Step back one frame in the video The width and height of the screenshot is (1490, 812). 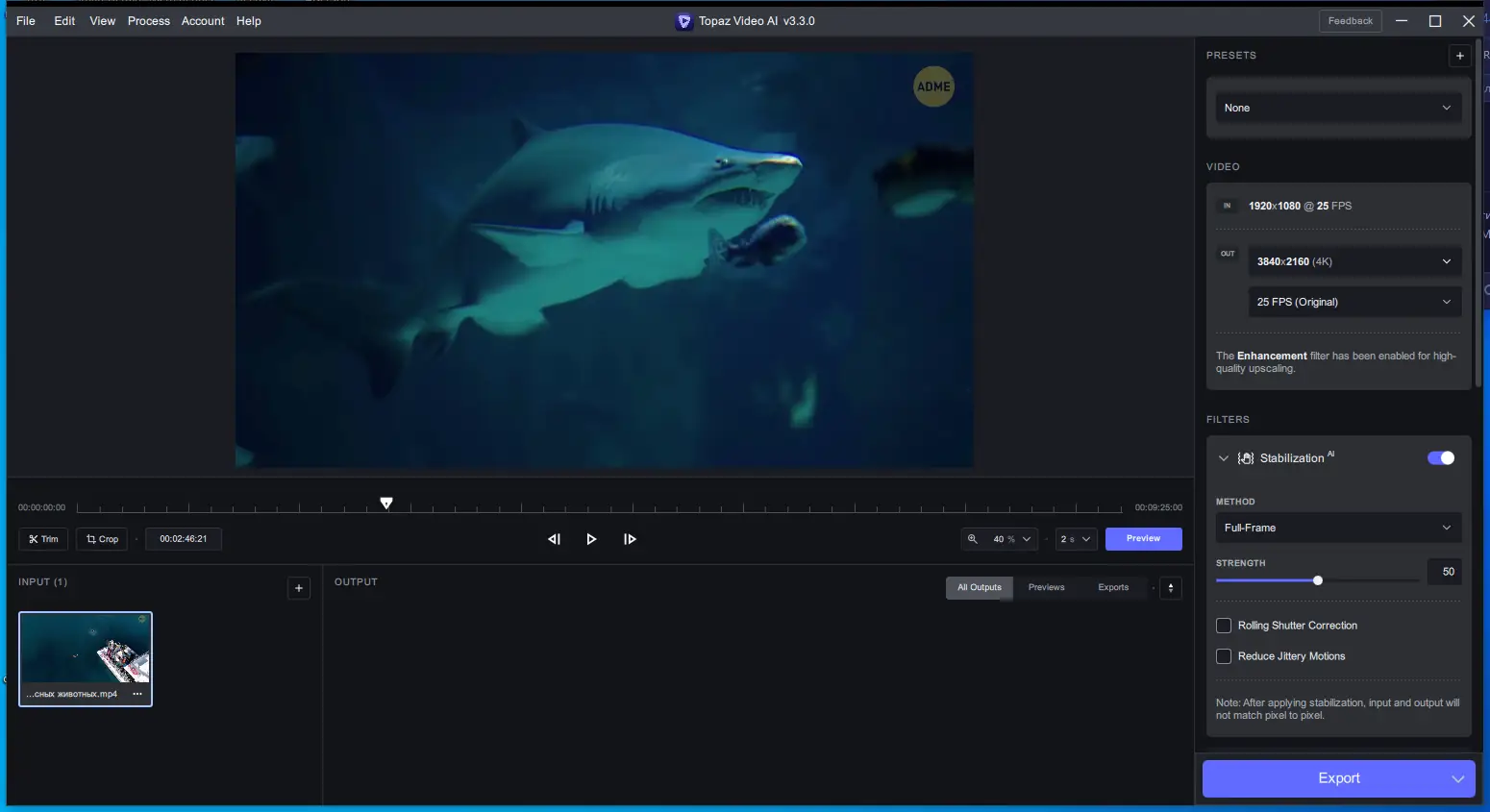tap(554, 539)
